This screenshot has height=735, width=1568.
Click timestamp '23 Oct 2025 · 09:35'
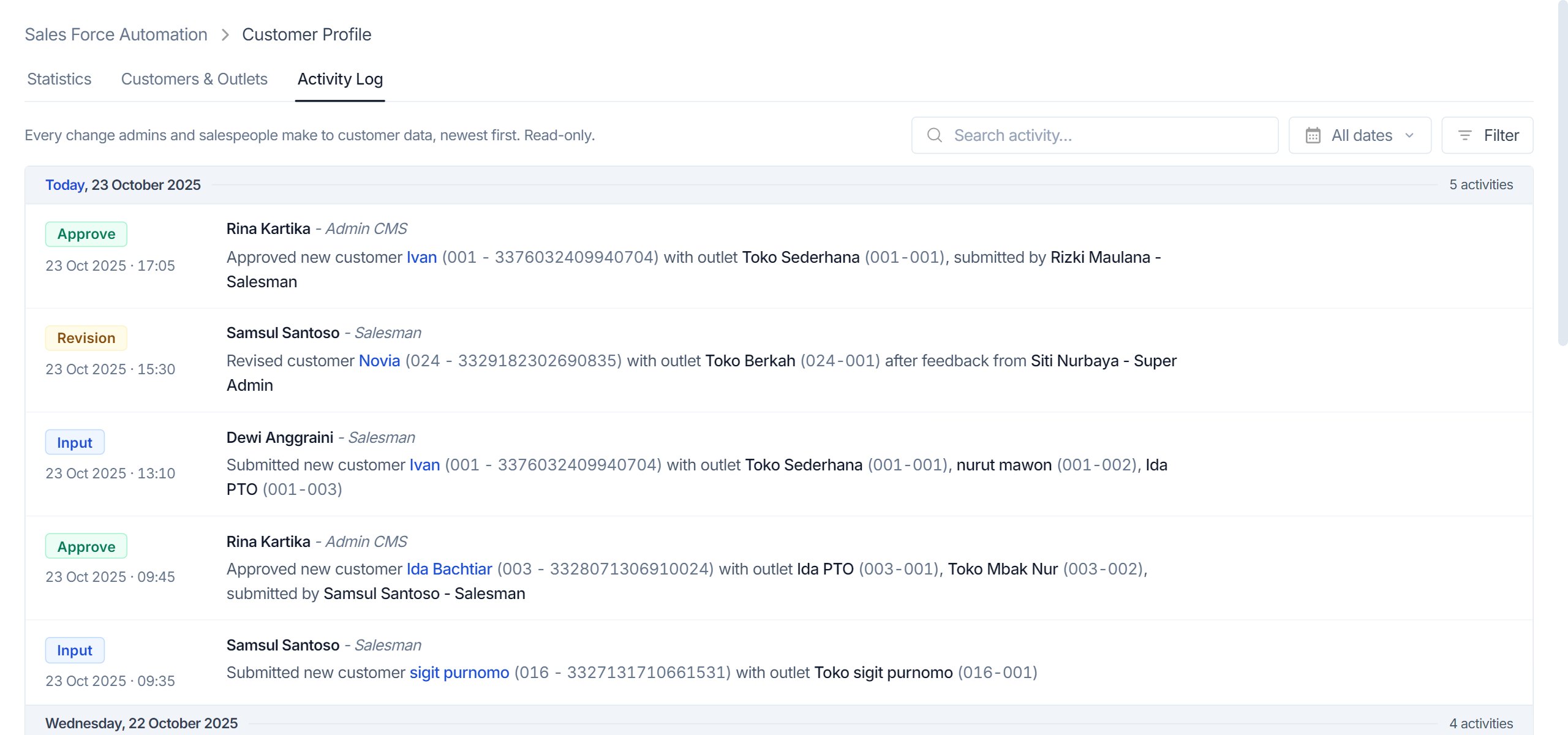click(x=110, y=681)
